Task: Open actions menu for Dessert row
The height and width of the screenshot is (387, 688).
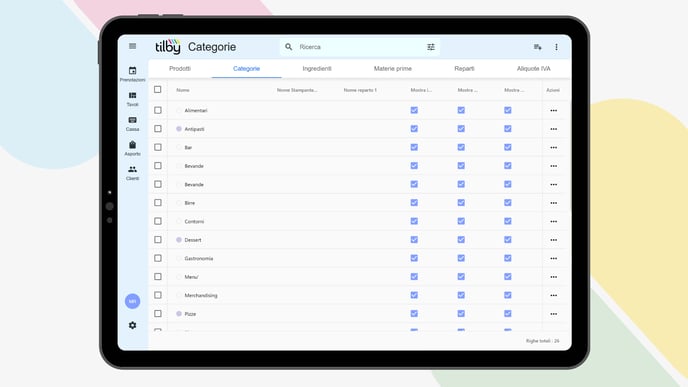Action: coord(554,240)
